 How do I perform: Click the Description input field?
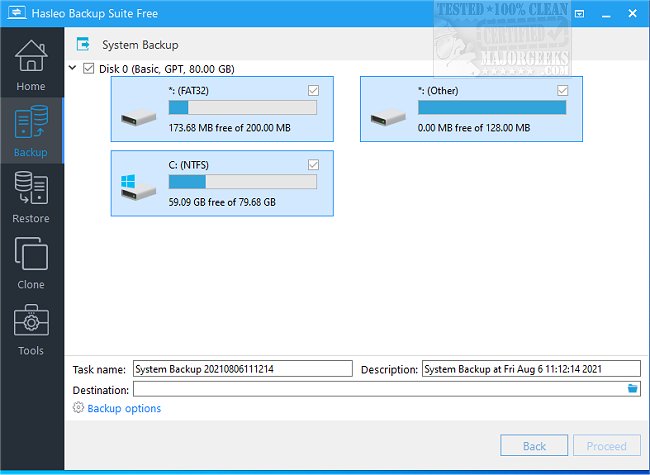click(x=531, y=368)
